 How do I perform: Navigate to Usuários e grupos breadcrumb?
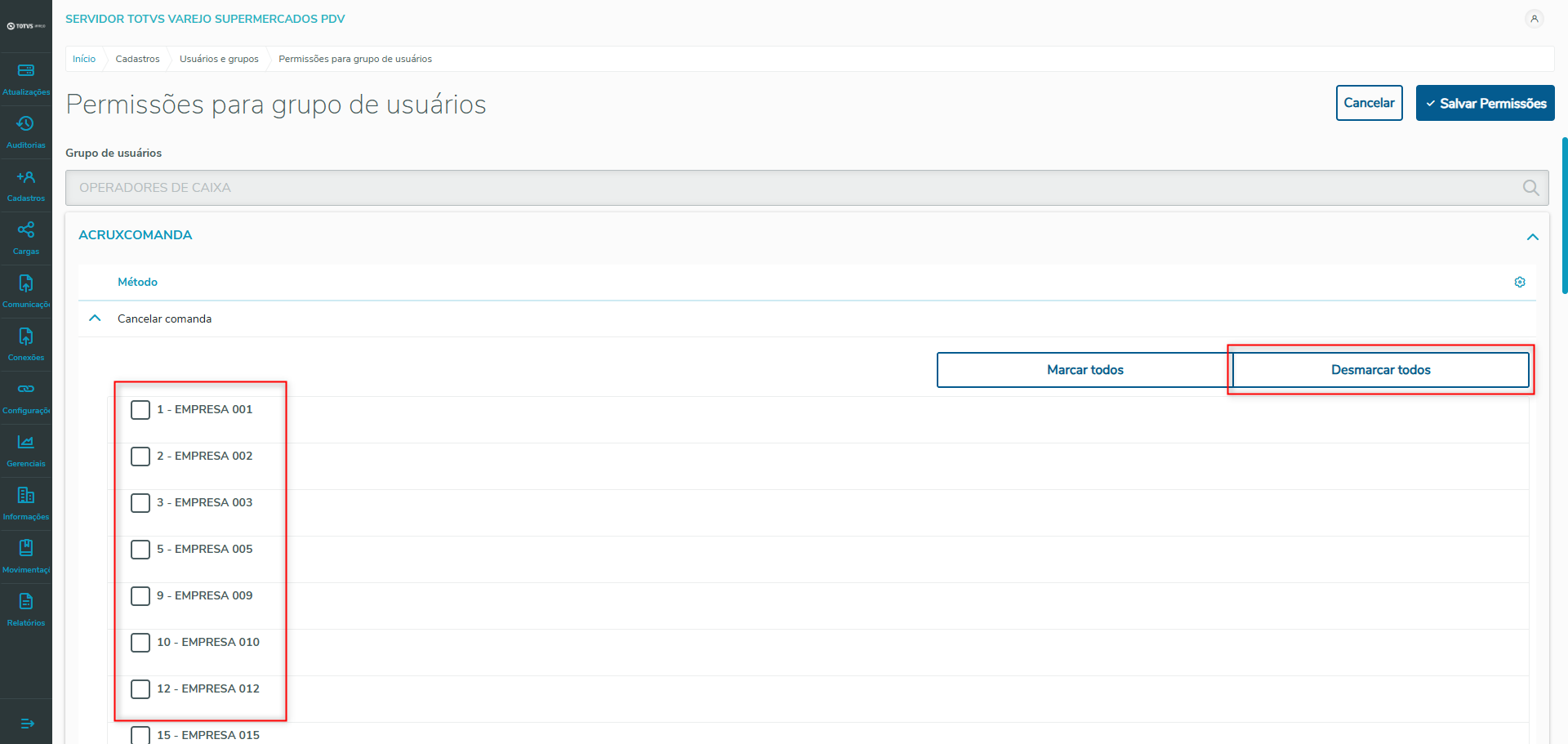219,59
